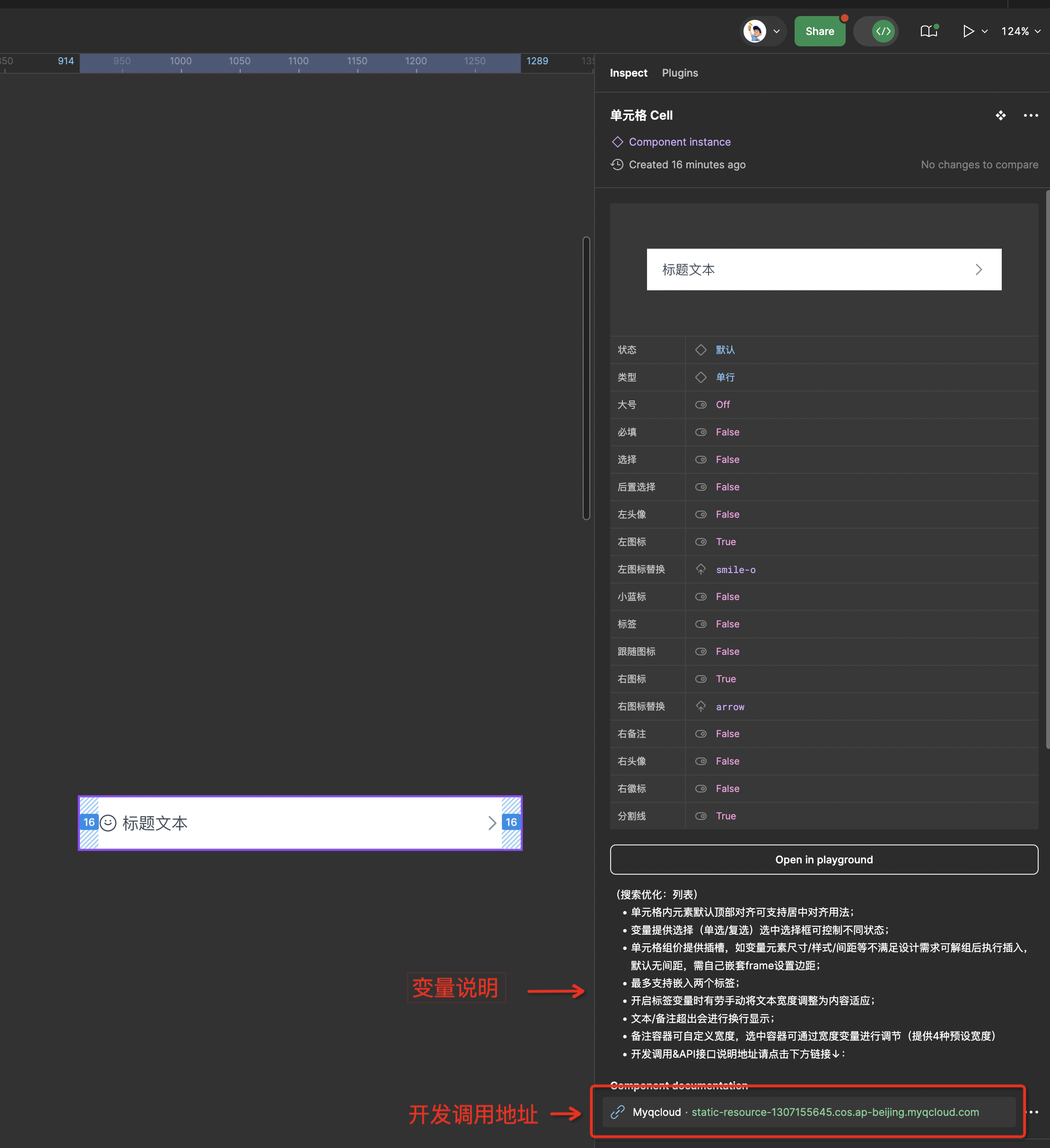Click the instance swap icon in 左图标替换 row
The image size is (1050, 1148).
[701, 569]
